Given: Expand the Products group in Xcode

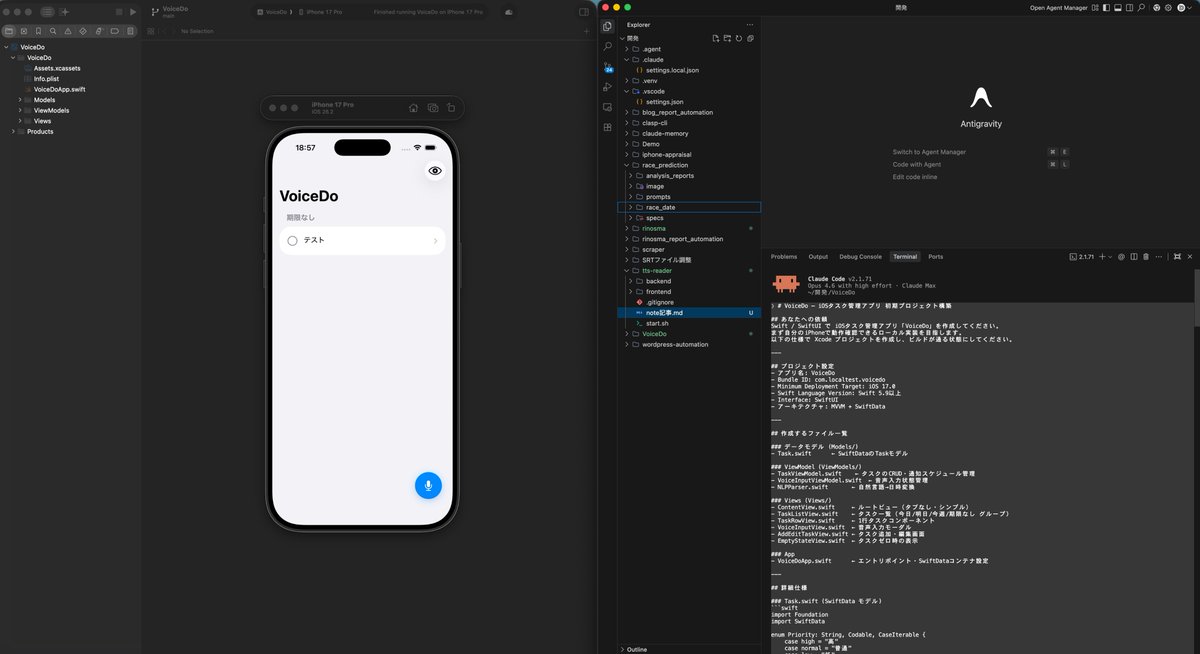Looking at the screenshot, I should [x=13, y=131].
